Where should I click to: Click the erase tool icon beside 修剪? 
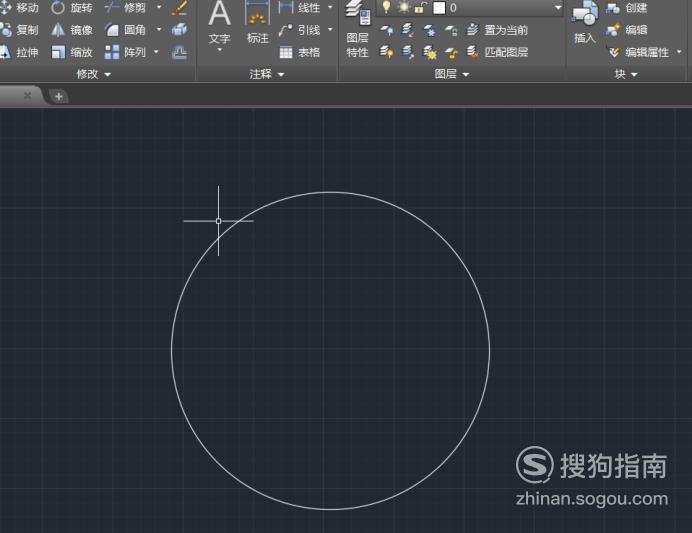179,8
